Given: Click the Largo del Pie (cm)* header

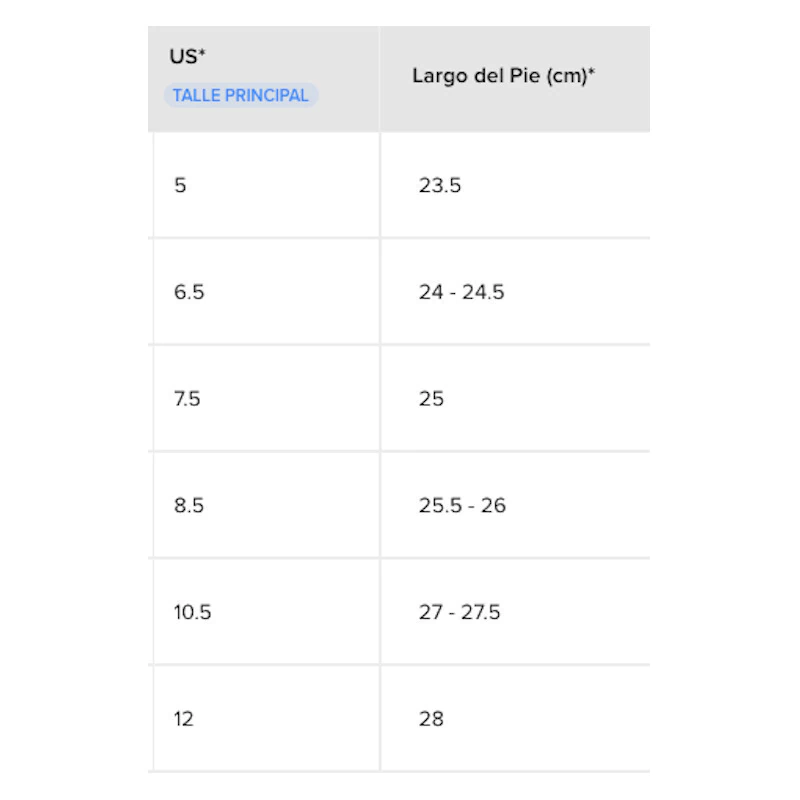Looking at the screenshot, I should coord(503,77).
